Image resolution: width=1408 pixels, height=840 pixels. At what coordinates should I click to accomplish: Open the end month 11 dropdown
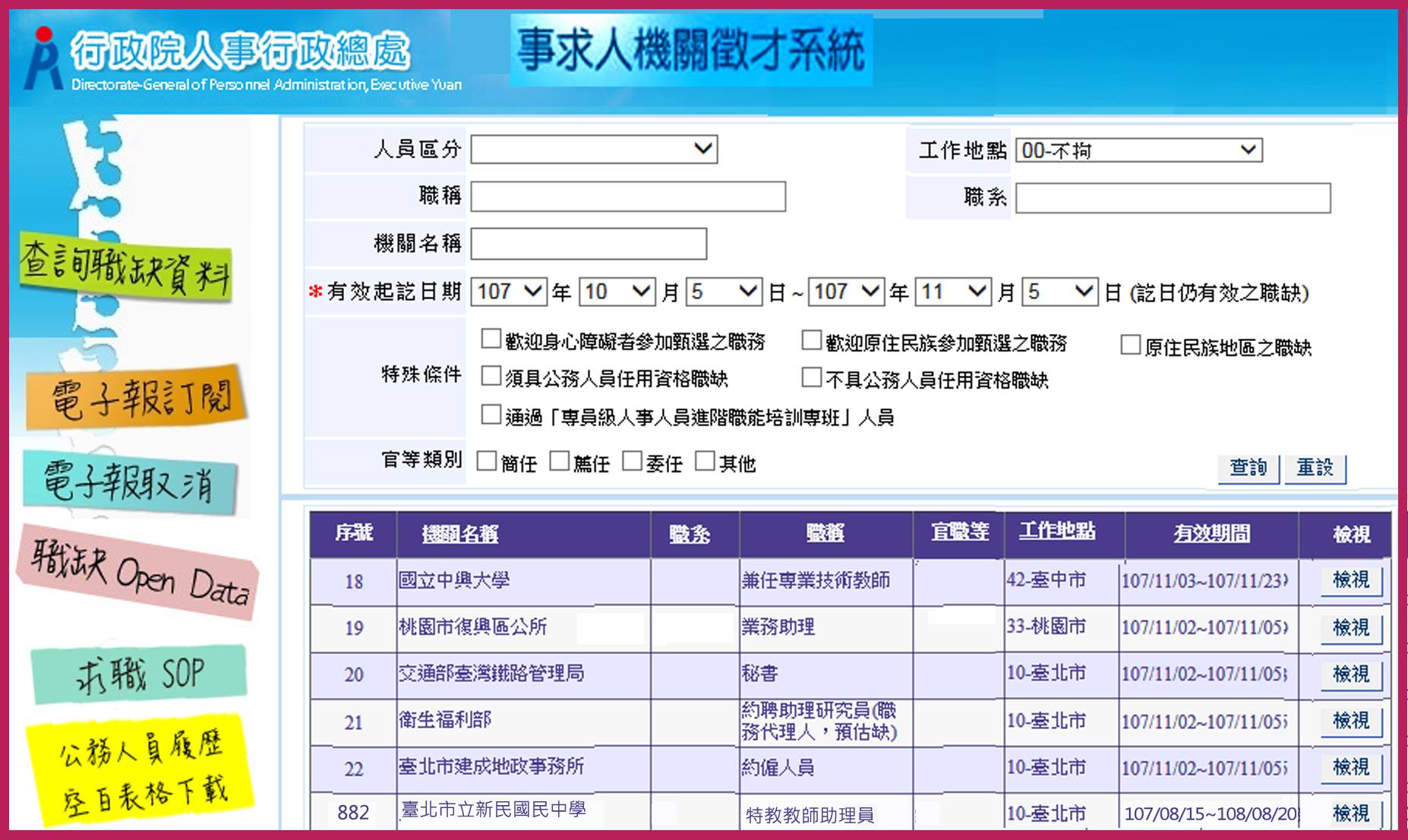tap(953, 292)
